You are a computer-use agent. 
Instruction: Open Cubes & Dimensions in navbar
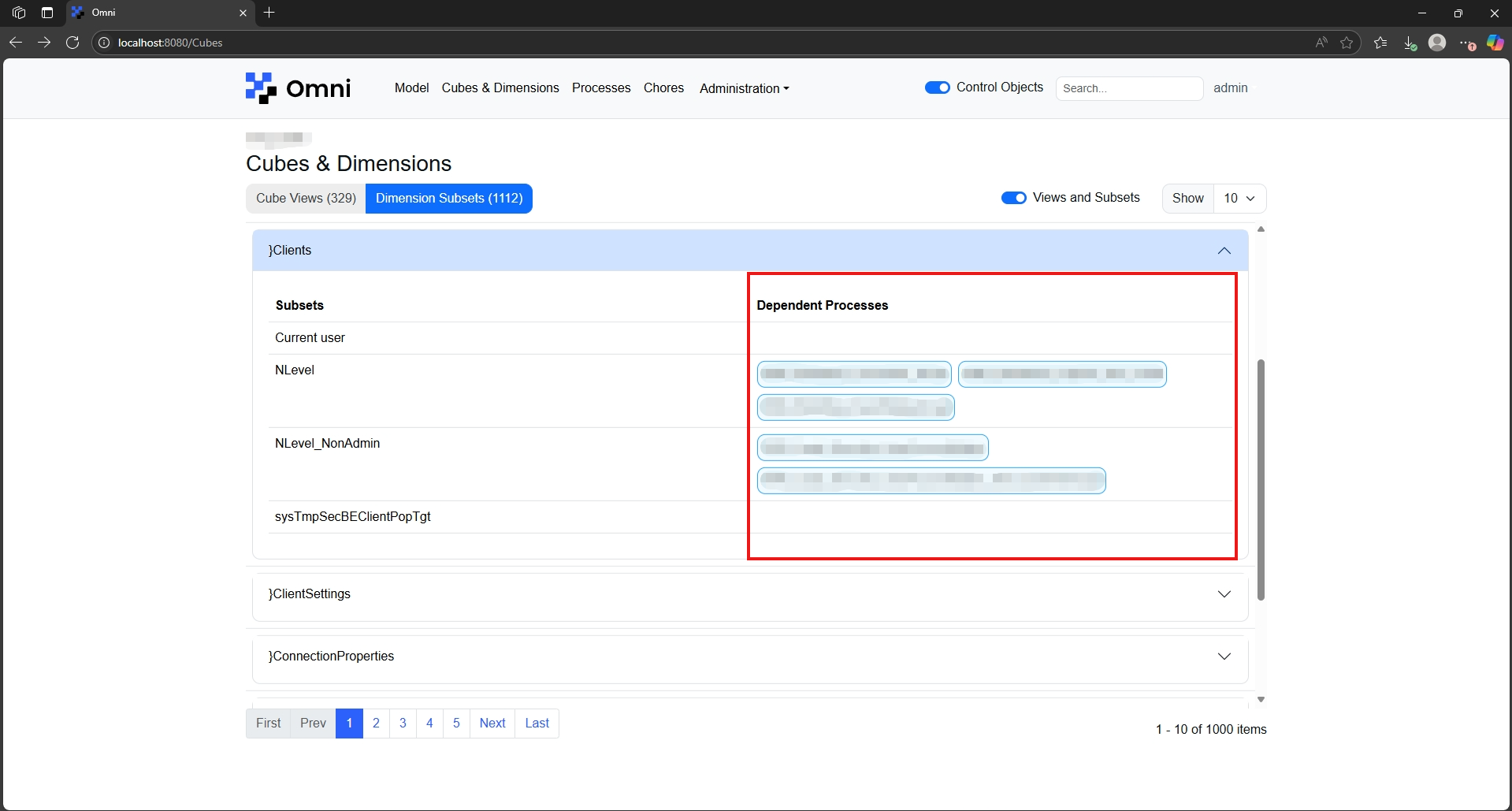(x=500, y=88)
